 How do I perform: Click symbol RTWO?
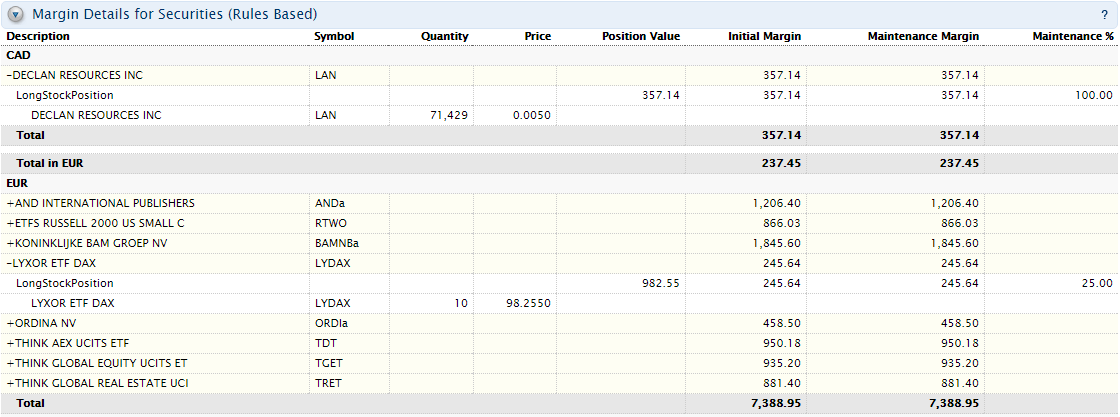point(329,223)
